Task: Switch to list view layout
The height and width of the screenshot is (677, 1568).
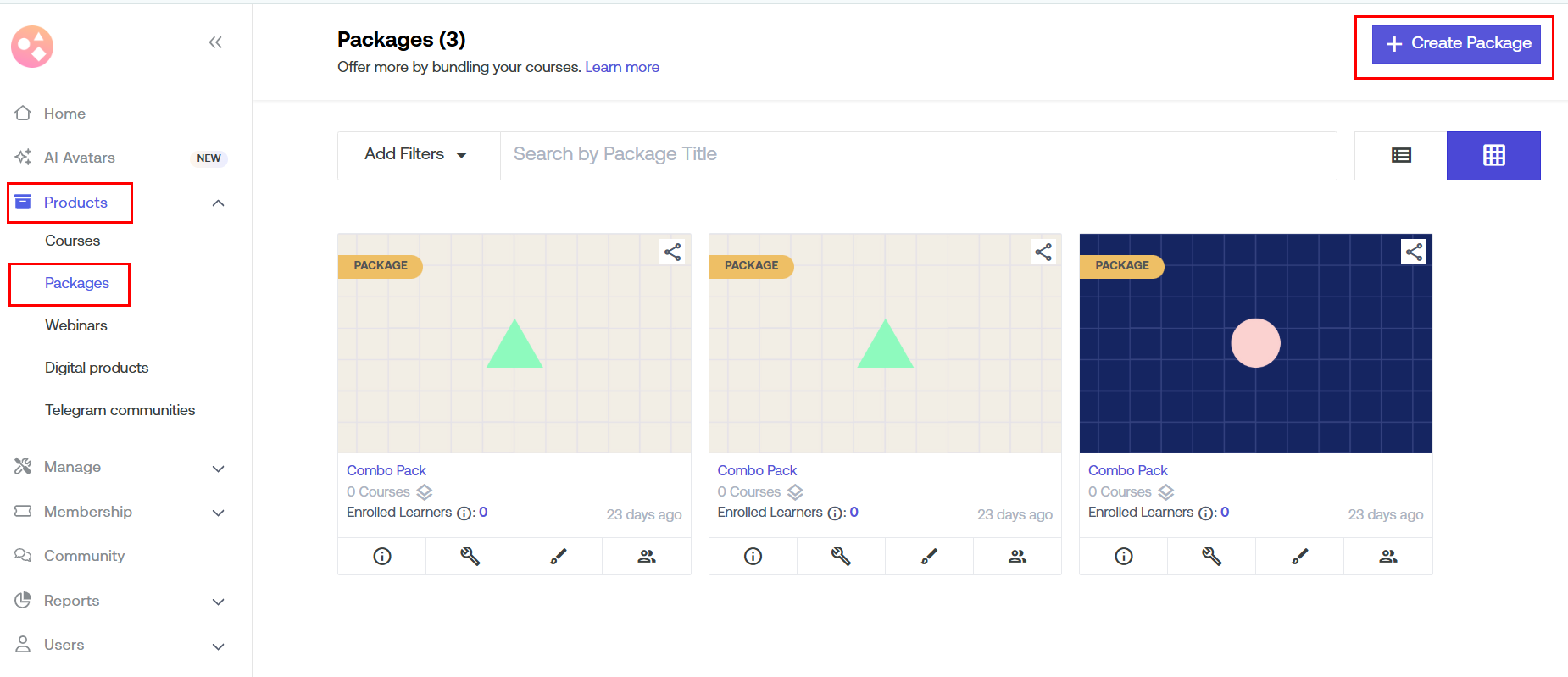Action: coord(1401,155)
